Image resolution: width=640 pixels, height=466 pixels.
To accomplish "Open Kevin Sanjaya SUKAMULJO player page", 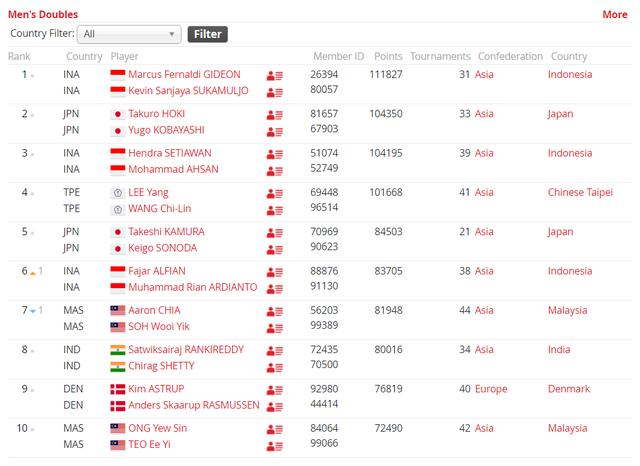I will (x=188, y=91).
